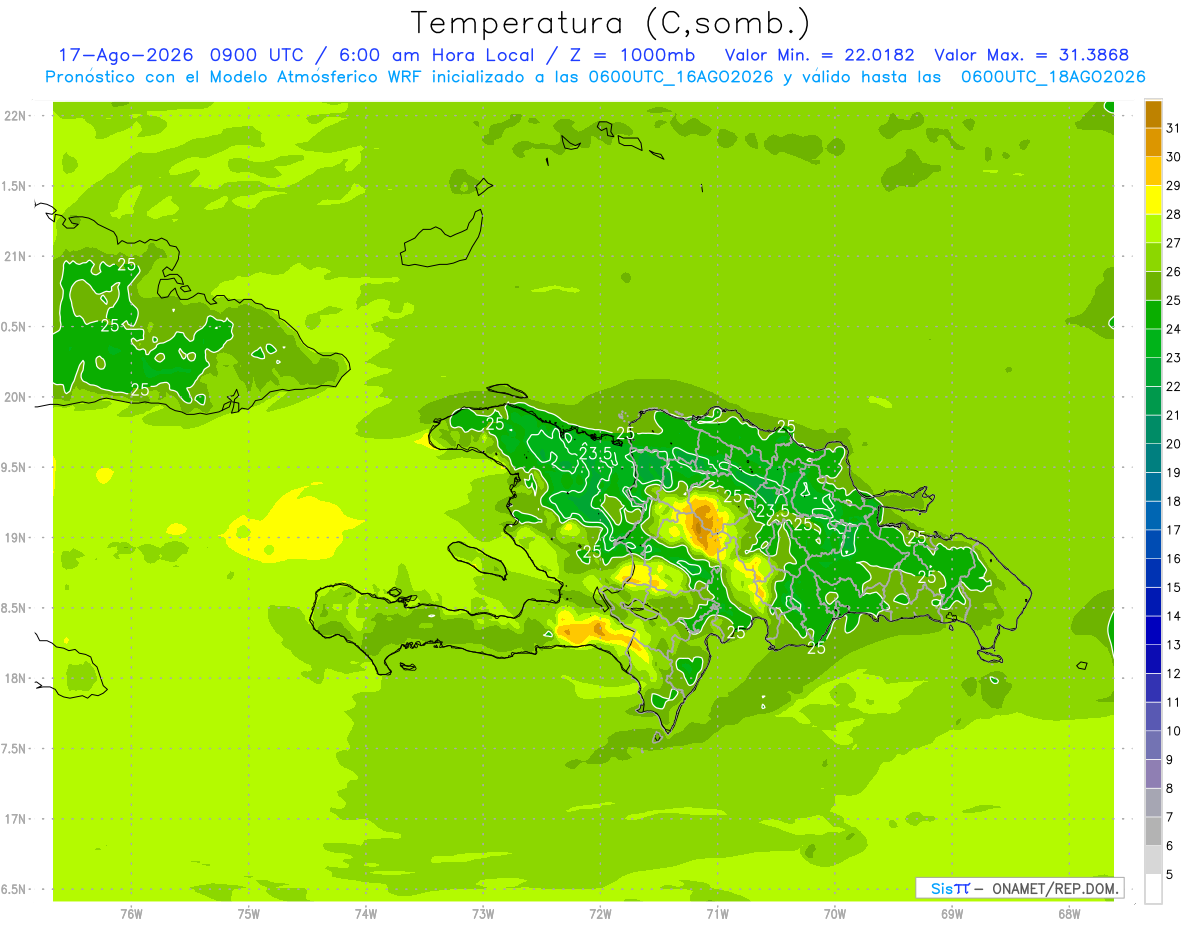Click the dark orange swatch above legend 31
Image resolution: width=1200 pixels, height=927 pixels.
pyautogui.click(x=1153, y=115)
